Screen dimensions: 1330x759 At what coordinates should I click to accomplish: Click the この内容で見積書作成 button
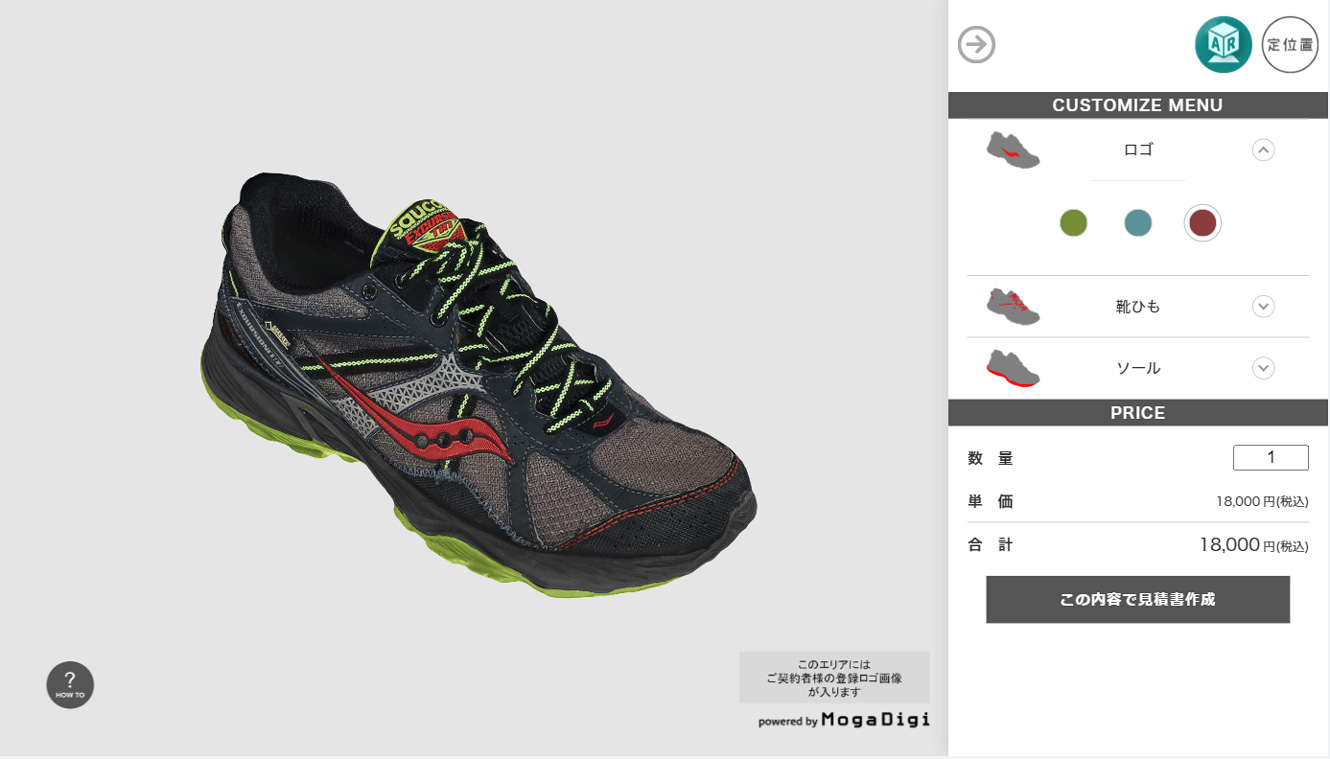click(1138, 600)
